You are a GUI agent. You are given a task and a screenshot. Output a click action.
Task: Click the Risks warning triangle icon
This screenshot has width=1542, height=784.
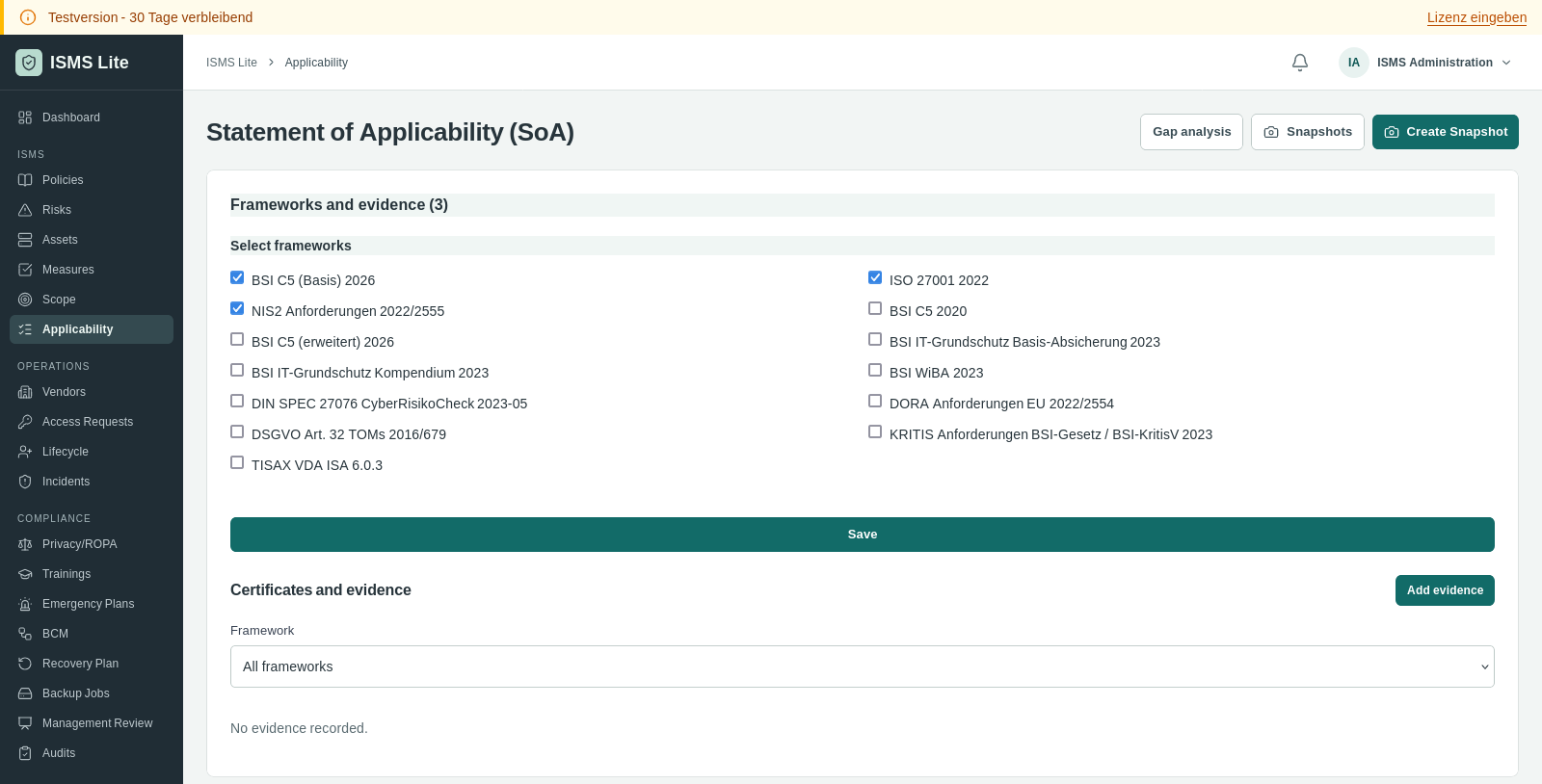tap(25, 210)
